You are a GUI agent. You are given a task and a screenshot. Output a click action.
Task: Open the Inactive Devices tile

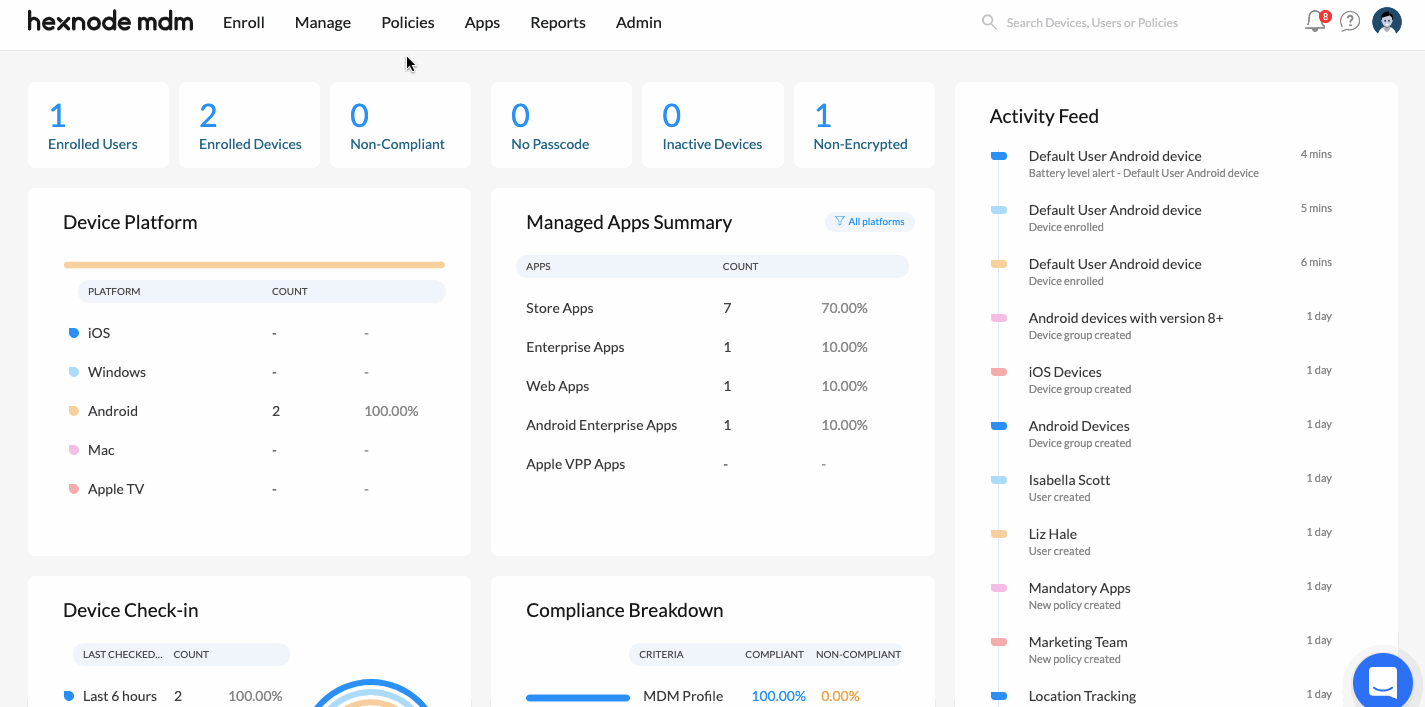(x=712, y=125)
